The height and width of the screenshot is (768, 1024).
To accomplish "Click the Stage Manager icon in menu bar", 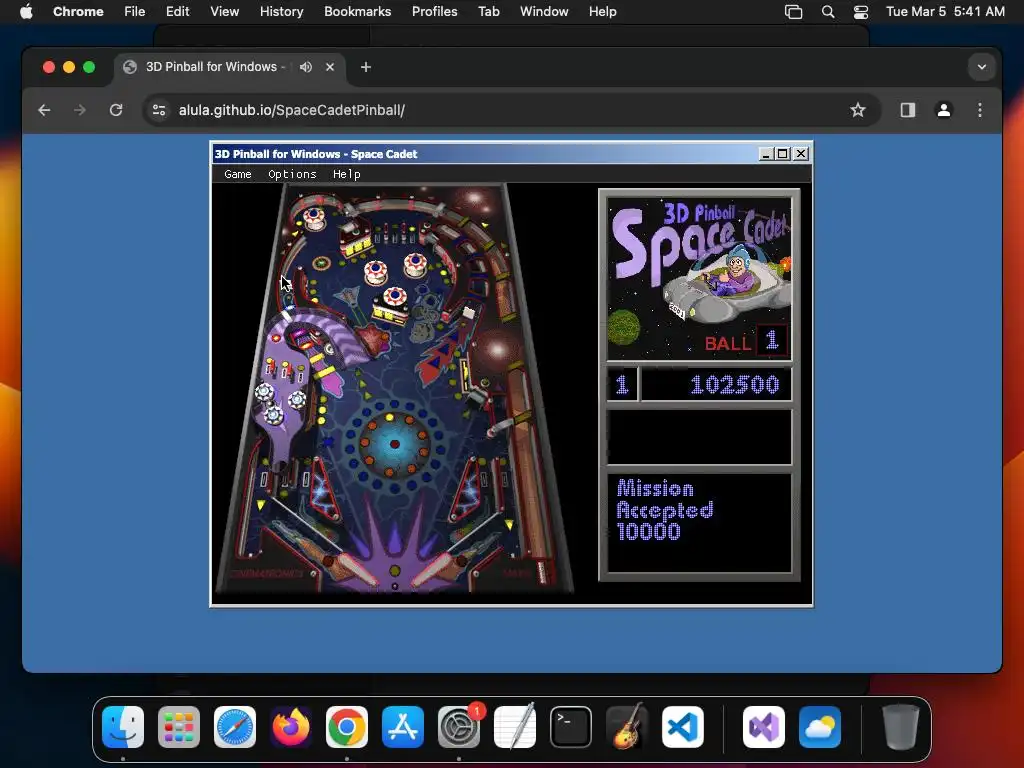I will 793,11.
